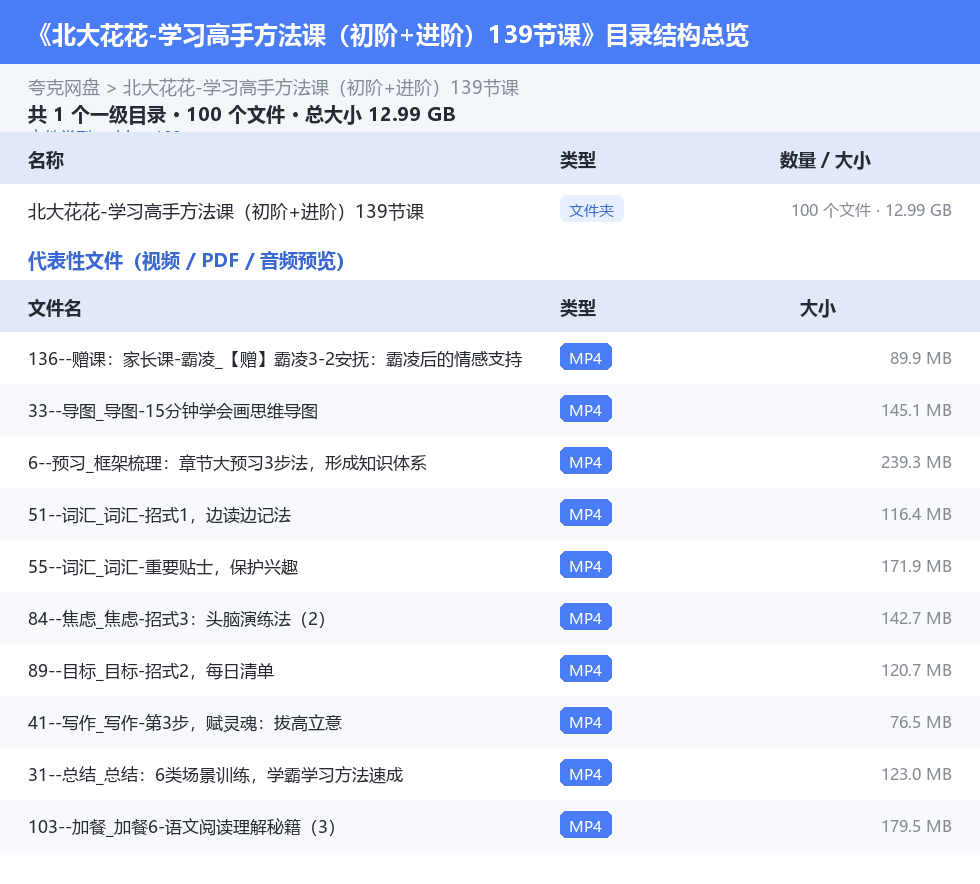Select the 239.3 MB size value
The width and height of the screenshot is (980, 884).
[x=916, y=462]
